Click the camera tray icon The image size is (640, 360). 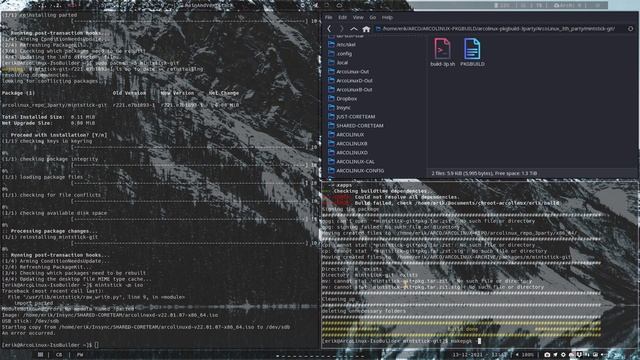click(547, 355)
